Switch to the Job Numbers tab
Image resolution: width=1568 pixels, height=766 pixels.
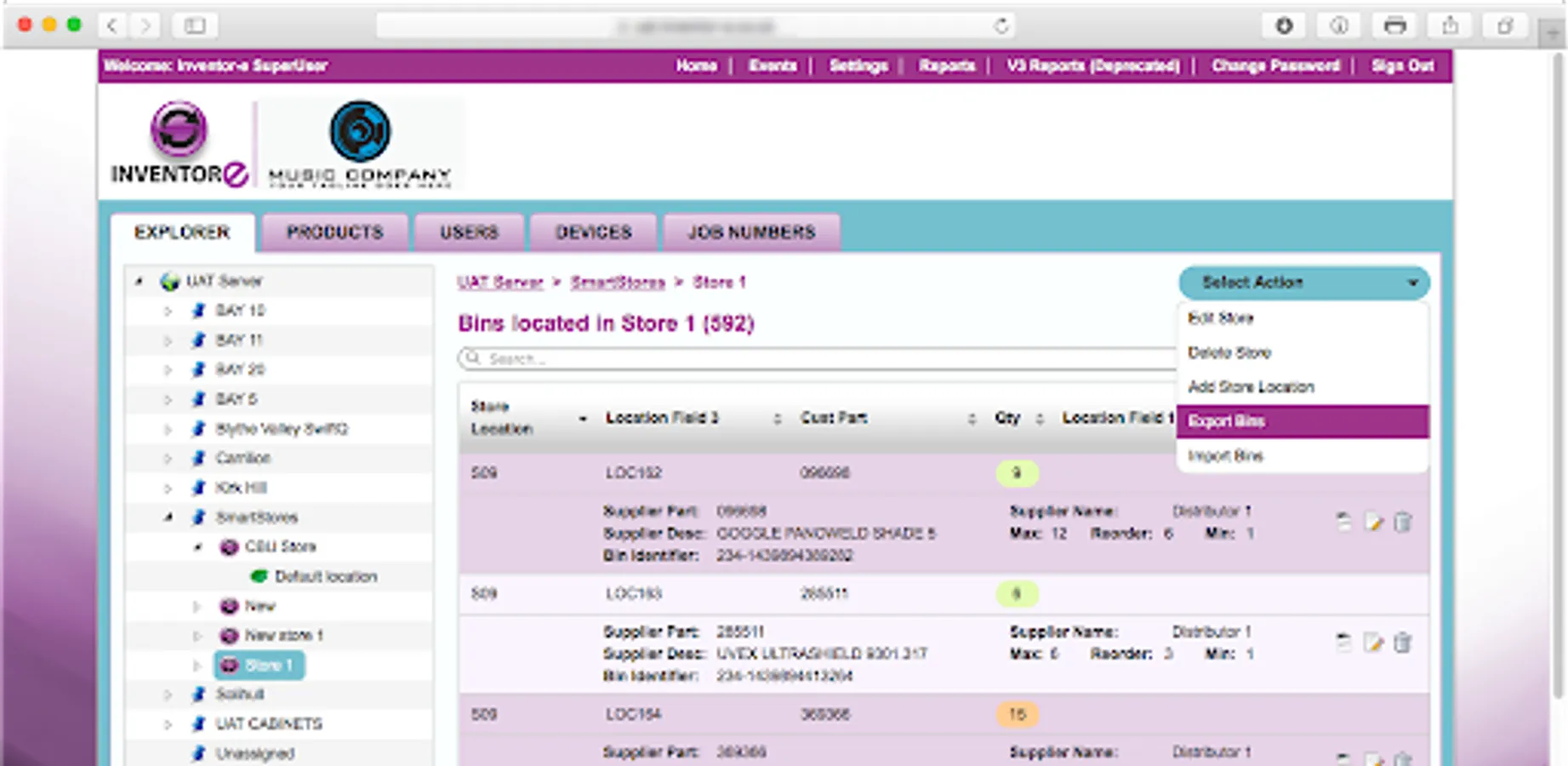pyautogui.click(x=752, y=232)
